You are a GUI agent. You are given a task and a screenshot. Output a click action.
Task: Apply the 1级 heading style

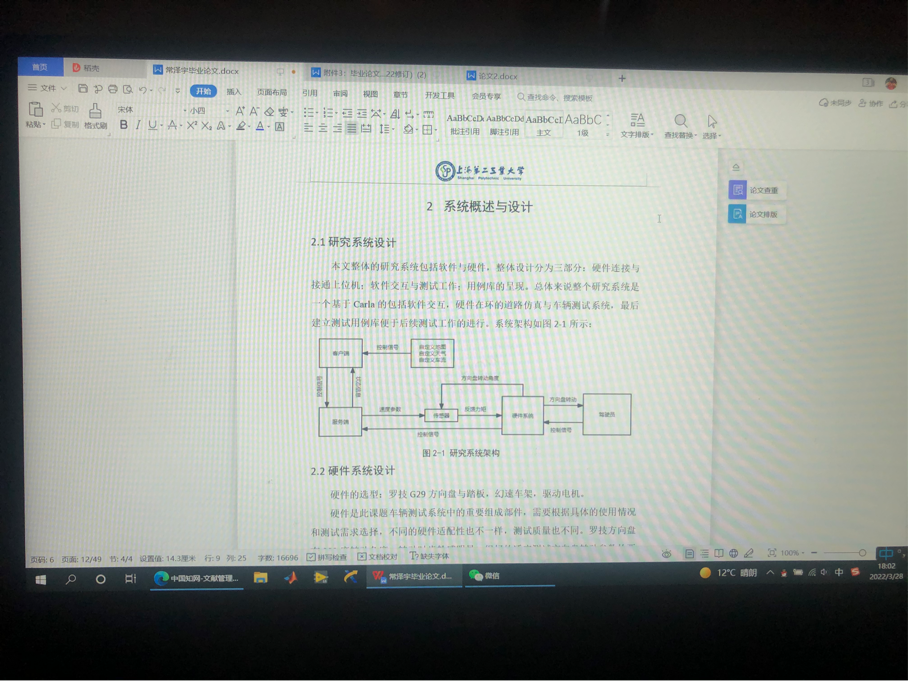click(583, 125)
